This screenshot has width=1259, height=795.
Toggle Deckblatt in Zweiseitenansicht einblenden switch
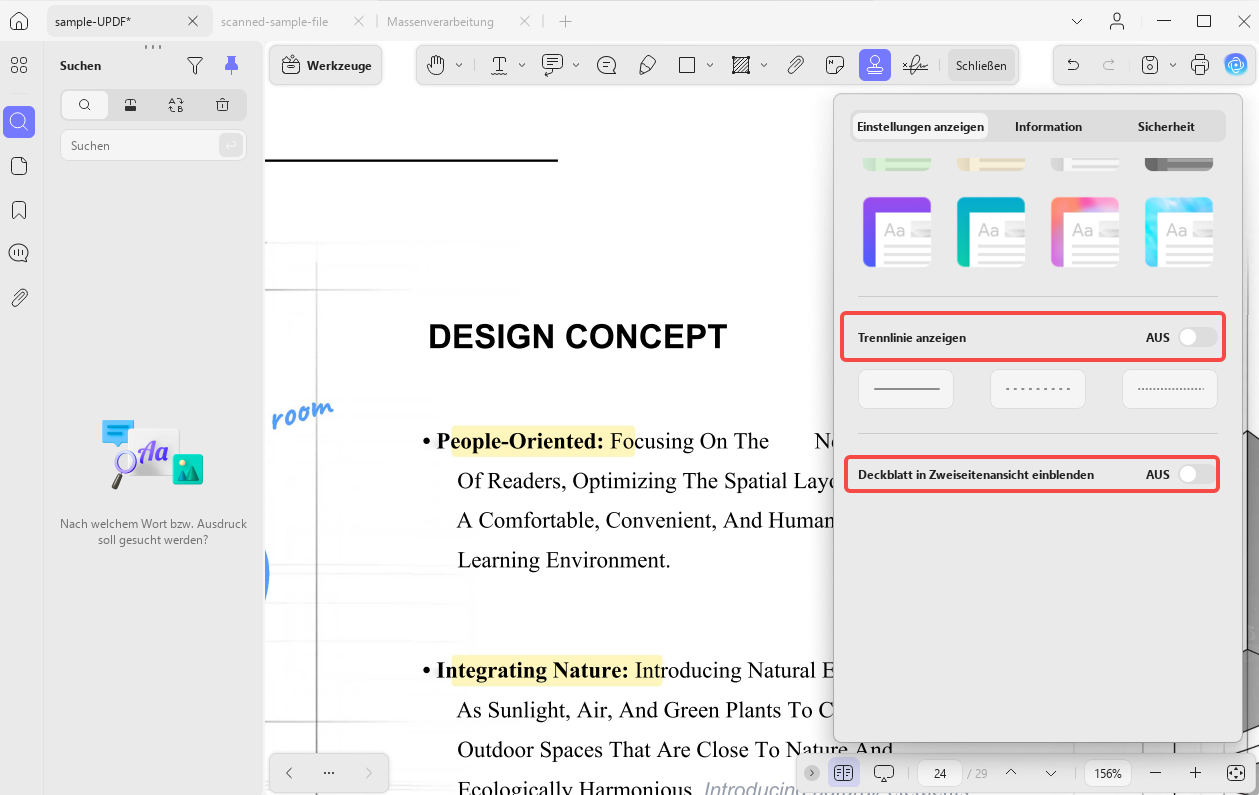click(x=1197, y=474)
